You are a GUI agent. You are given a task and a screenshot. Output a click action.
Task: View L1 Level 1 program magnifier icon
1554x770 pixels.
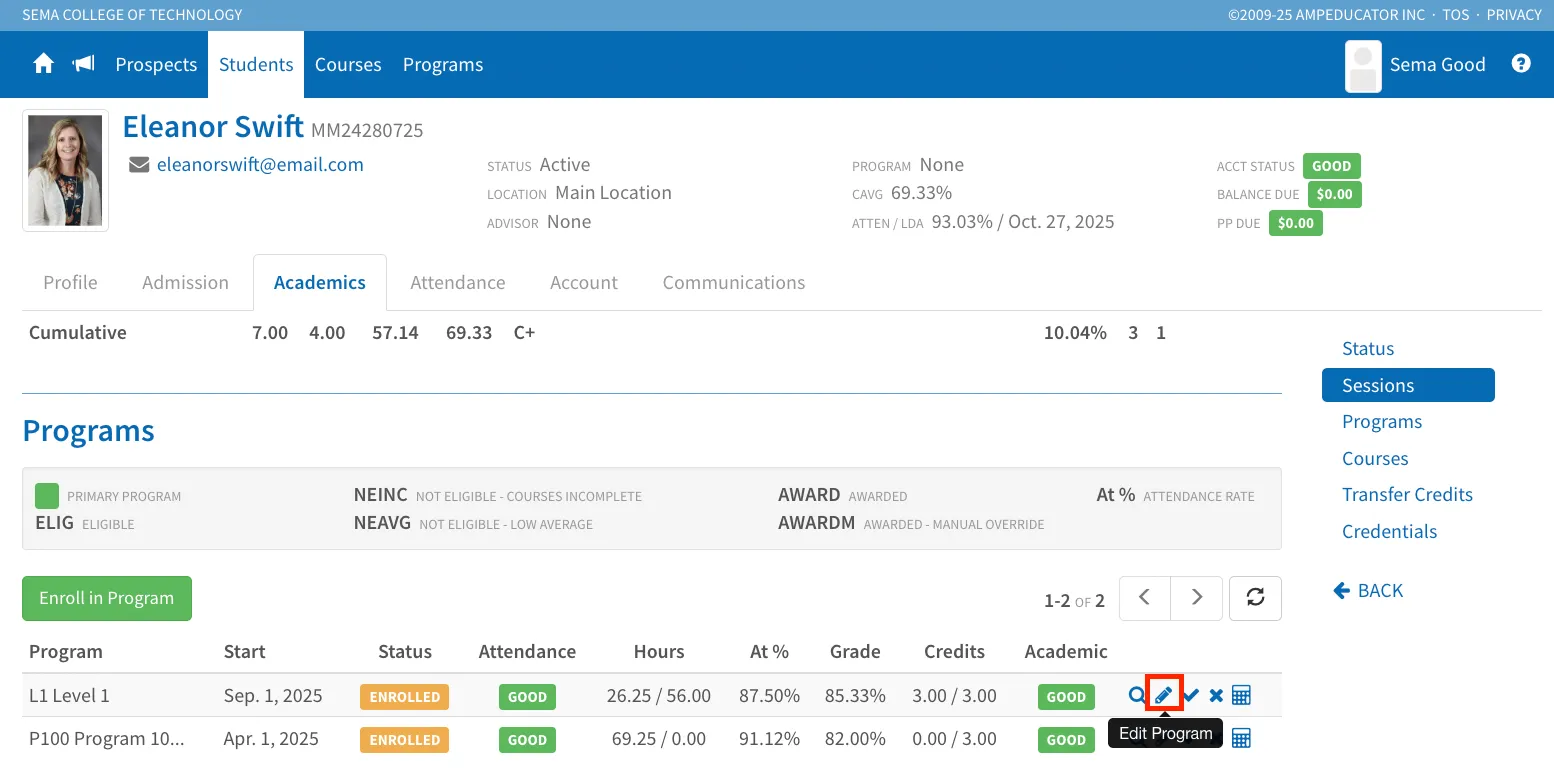(1137, 696)
